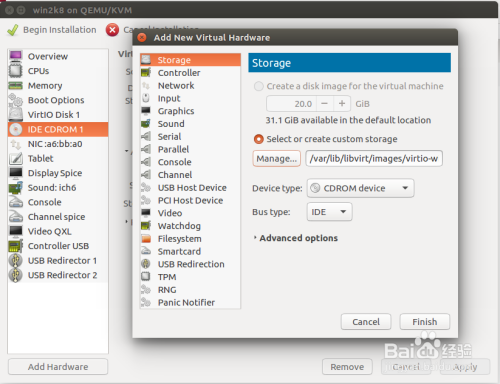Click Finish in Add New Virtual Hardware
Viewport: 500px width, 384px height.
tap(425, 322)
